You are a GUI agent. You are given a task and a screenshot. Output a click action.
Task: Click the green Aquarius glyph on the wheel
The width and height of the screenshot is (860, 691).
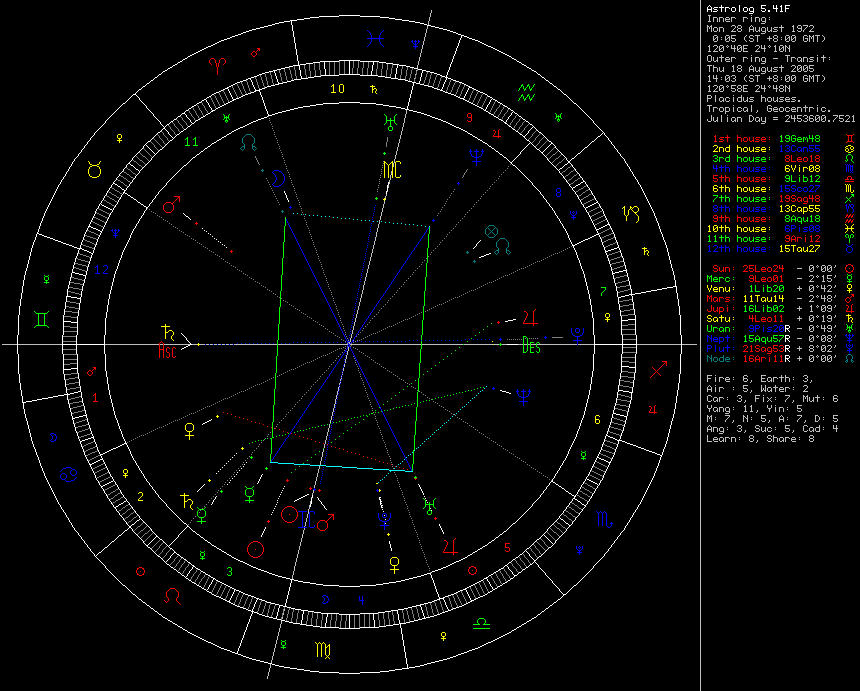528,94
